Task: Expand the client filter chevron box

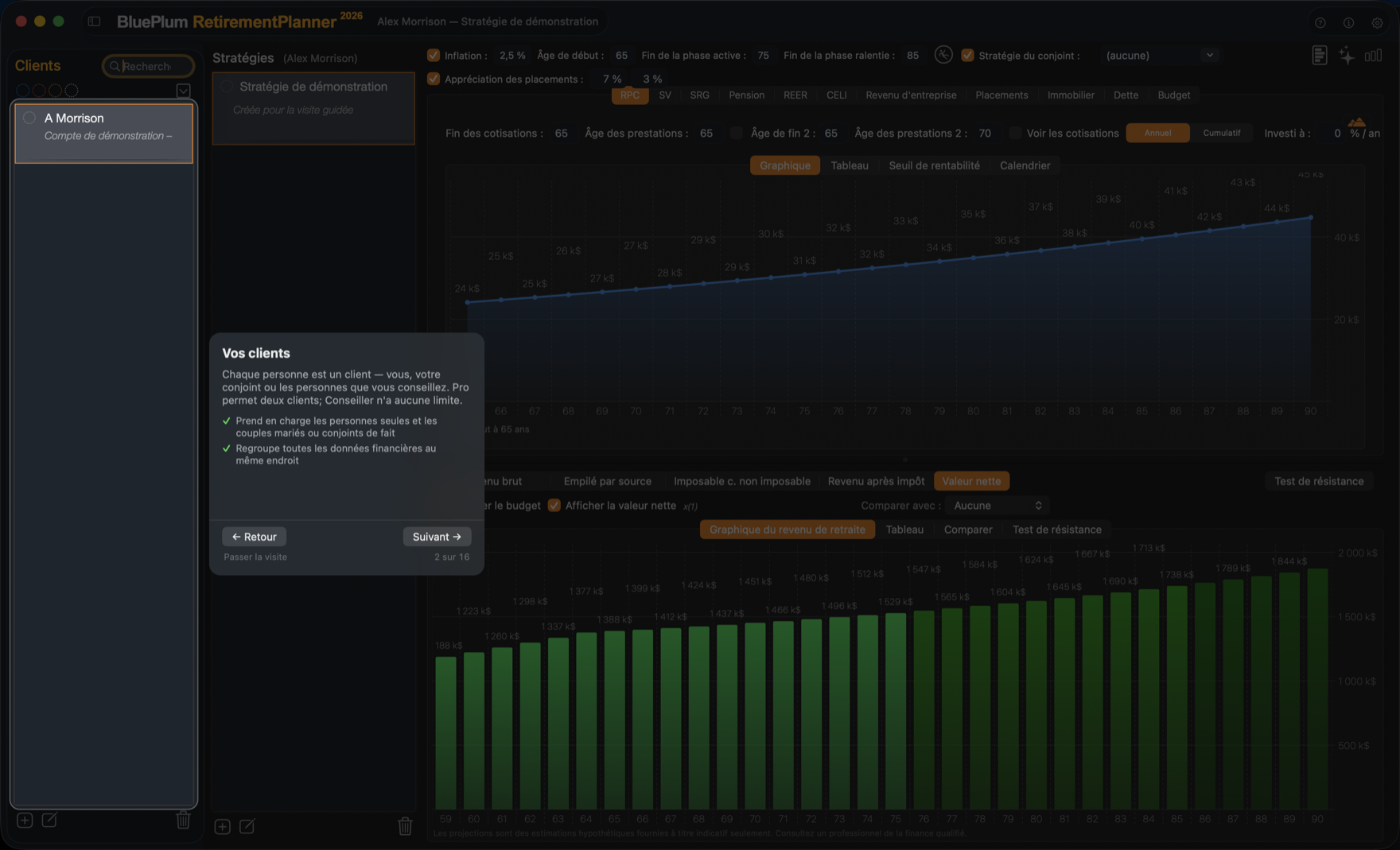Action: (183, 91)
